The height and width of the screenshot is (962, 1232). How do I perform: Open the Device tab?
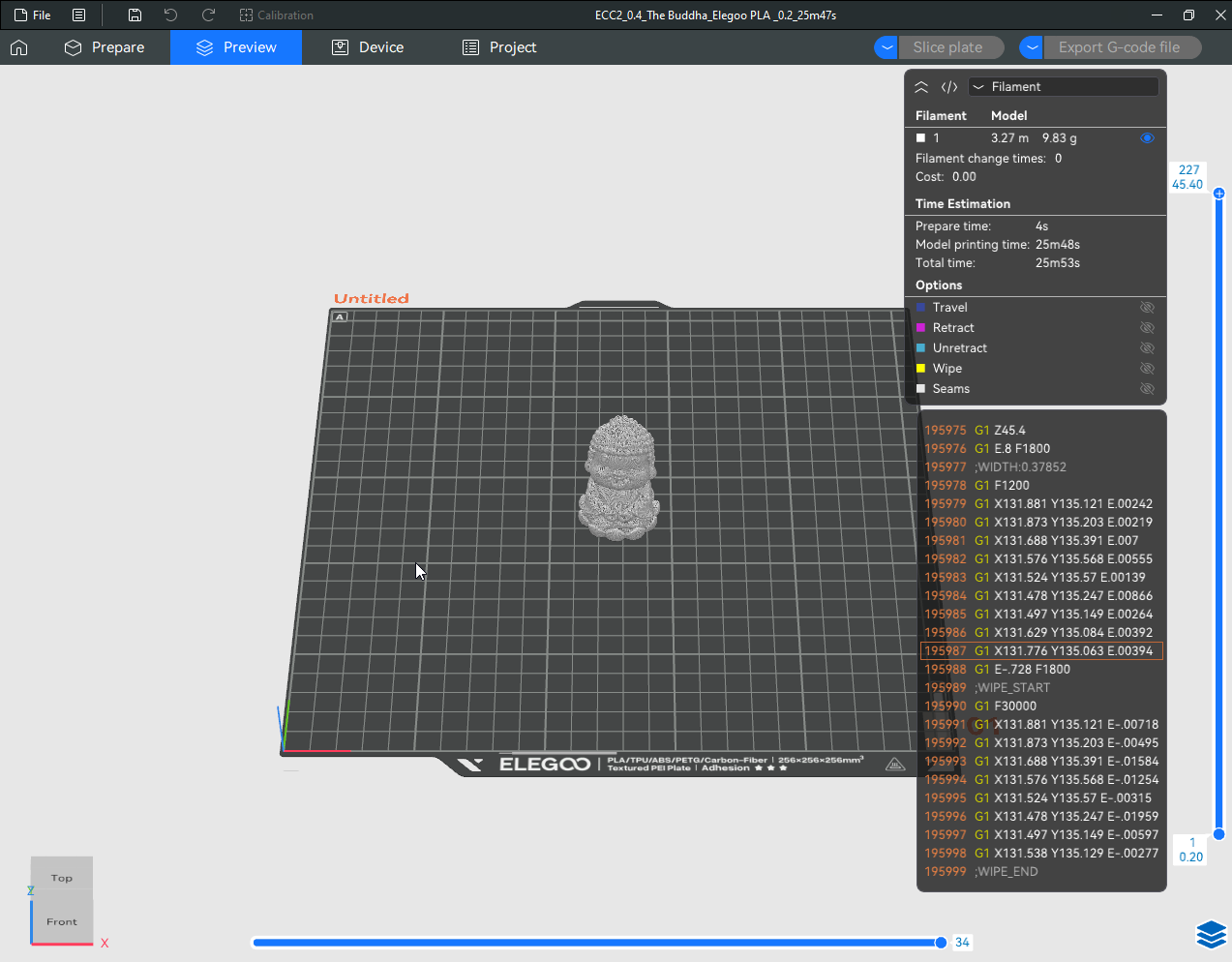368,47
